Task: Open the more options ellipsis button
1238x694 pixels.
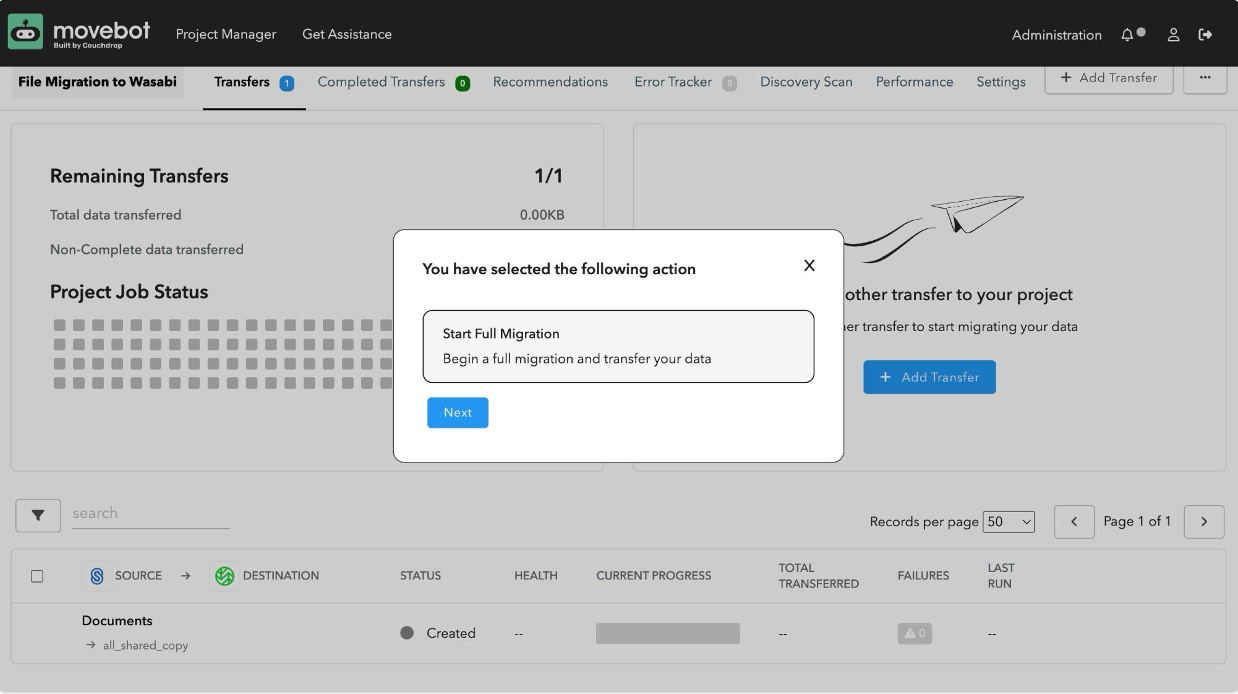Action: [x=1205, y=78]
